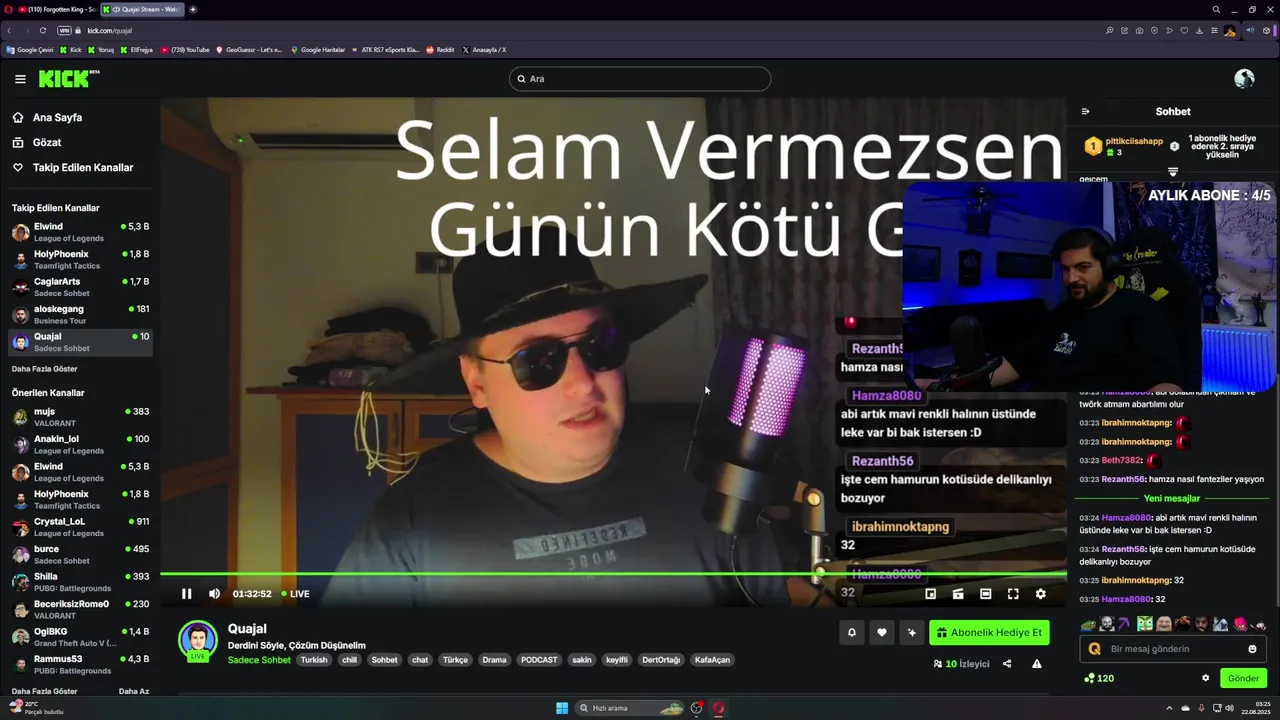The width and height of the screenshot is (1280, 720).
Task: Click the search box Ara
Action: [x=640, y=79]
